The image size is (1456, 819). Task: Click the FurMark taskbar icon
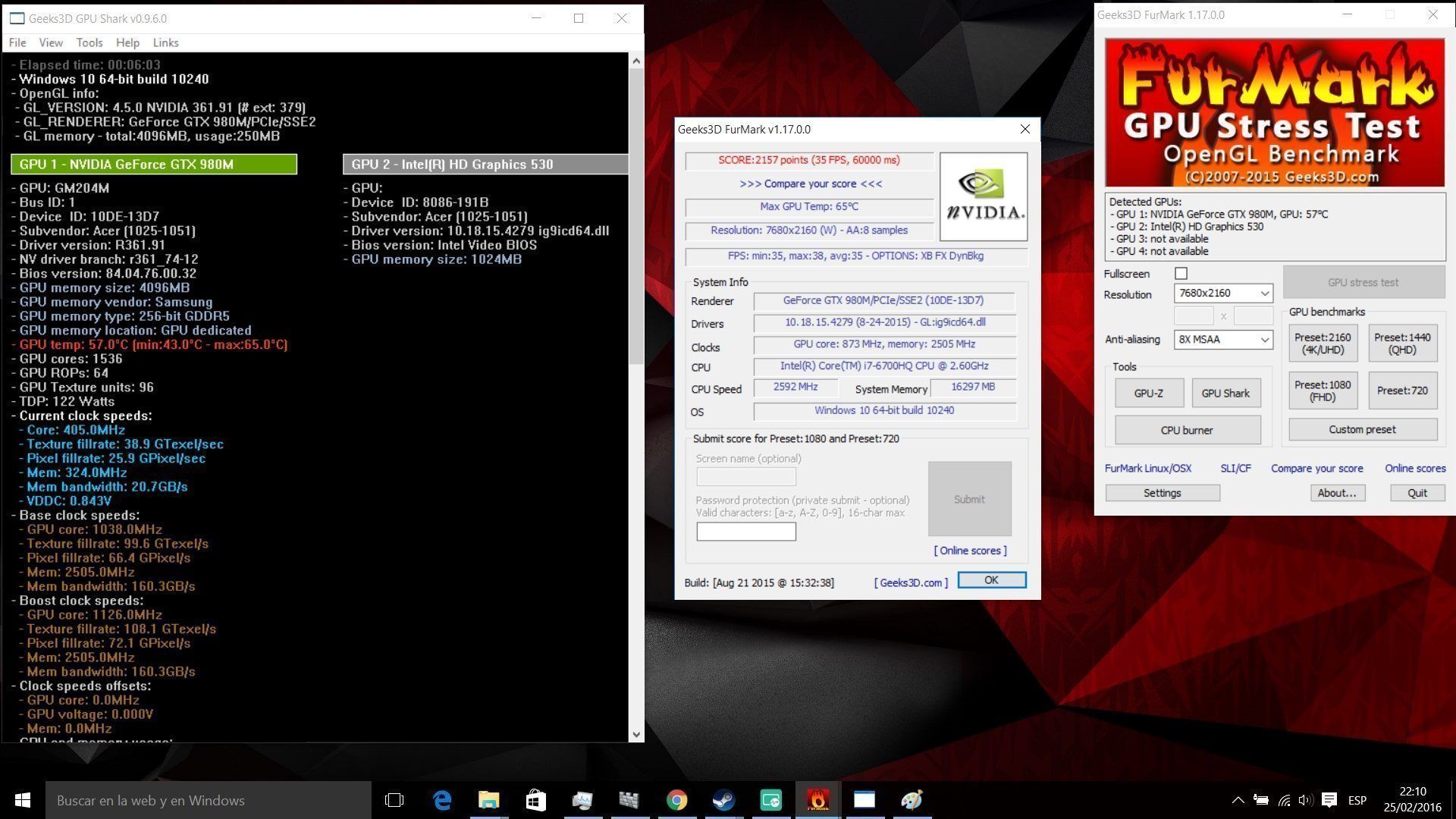click(817, 800)
